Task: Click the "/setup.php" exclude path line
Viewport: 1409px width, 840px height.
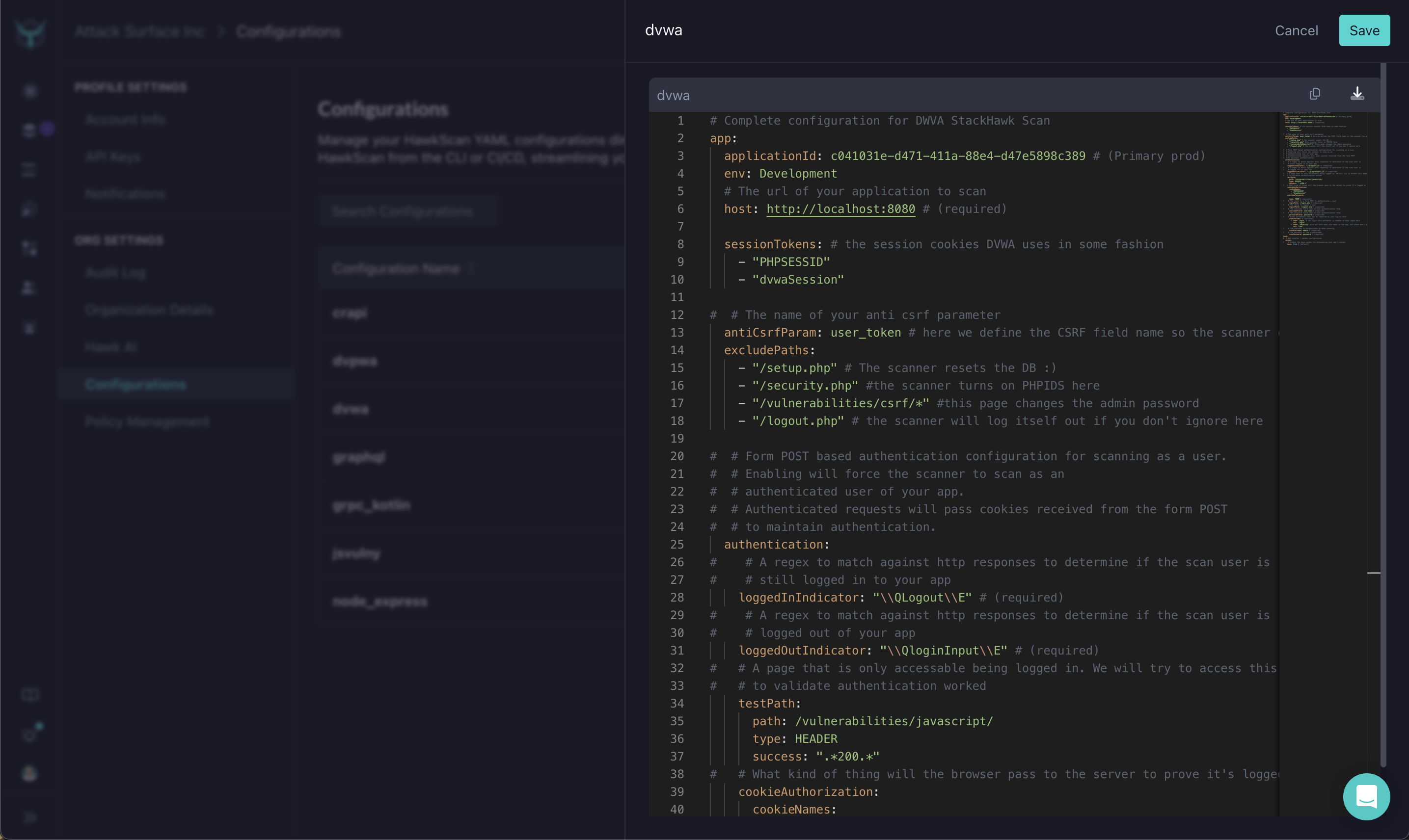Action: coord(897,368)
